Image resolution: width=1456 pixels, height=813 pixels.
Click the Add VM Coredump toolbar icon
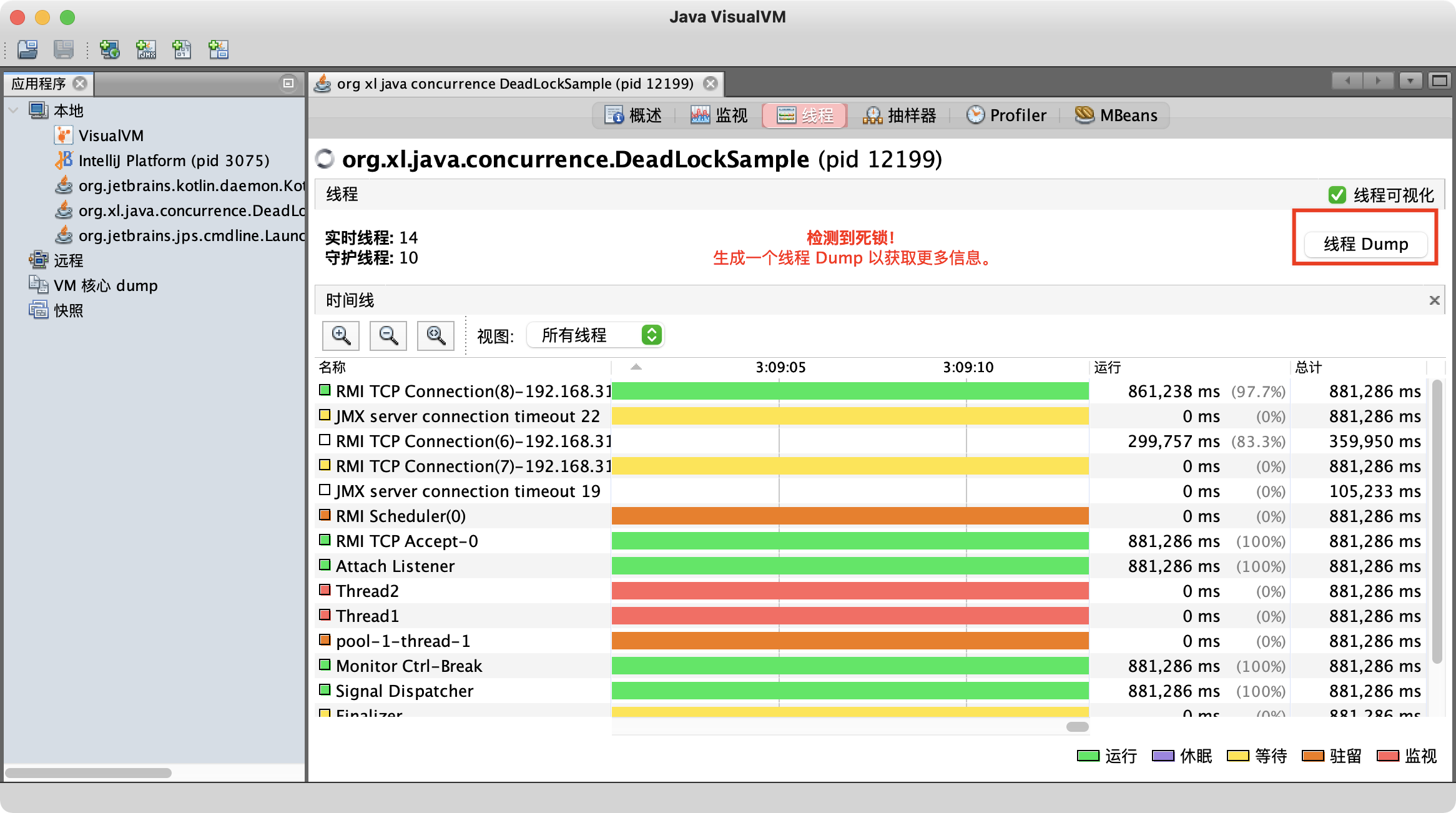[x=182, y=49]
